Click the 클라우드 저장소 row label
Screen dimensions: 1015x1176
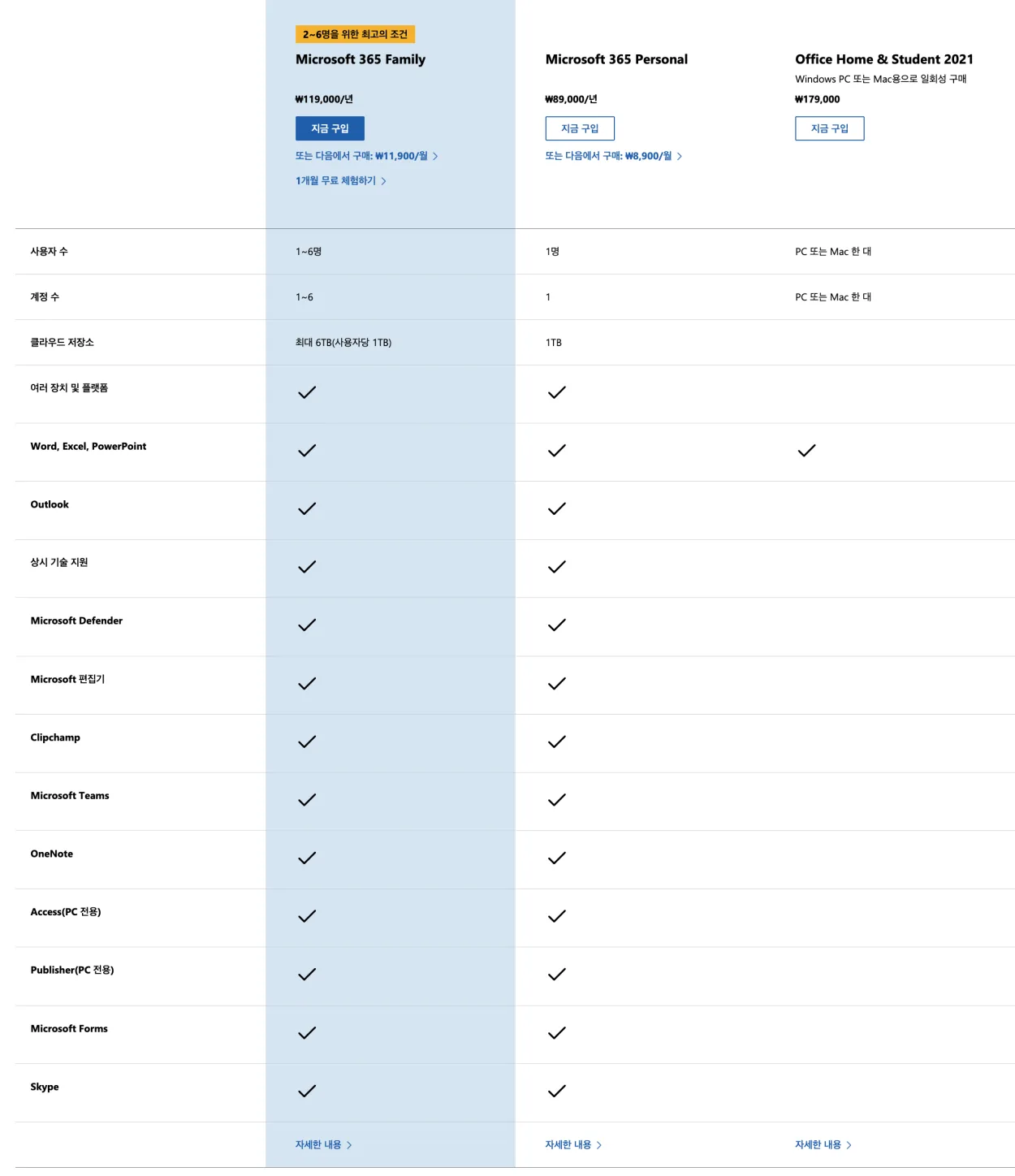click(x=62, y=343)
